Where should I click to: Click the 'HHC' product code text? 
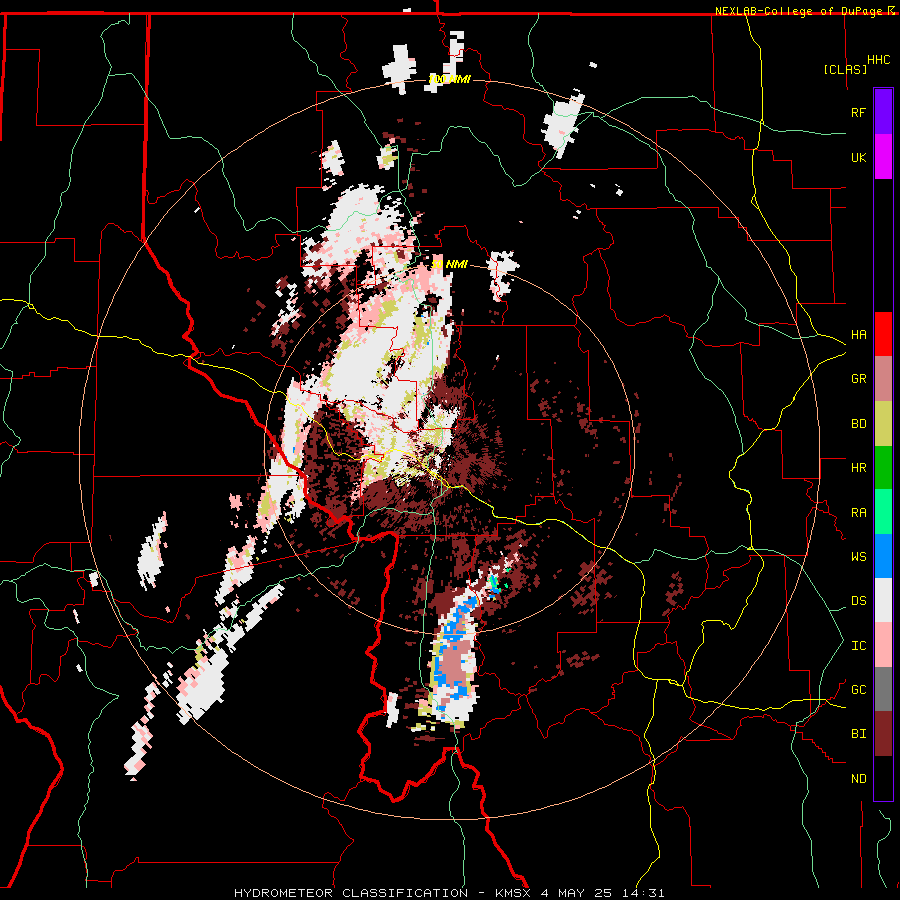click(879, 60)
